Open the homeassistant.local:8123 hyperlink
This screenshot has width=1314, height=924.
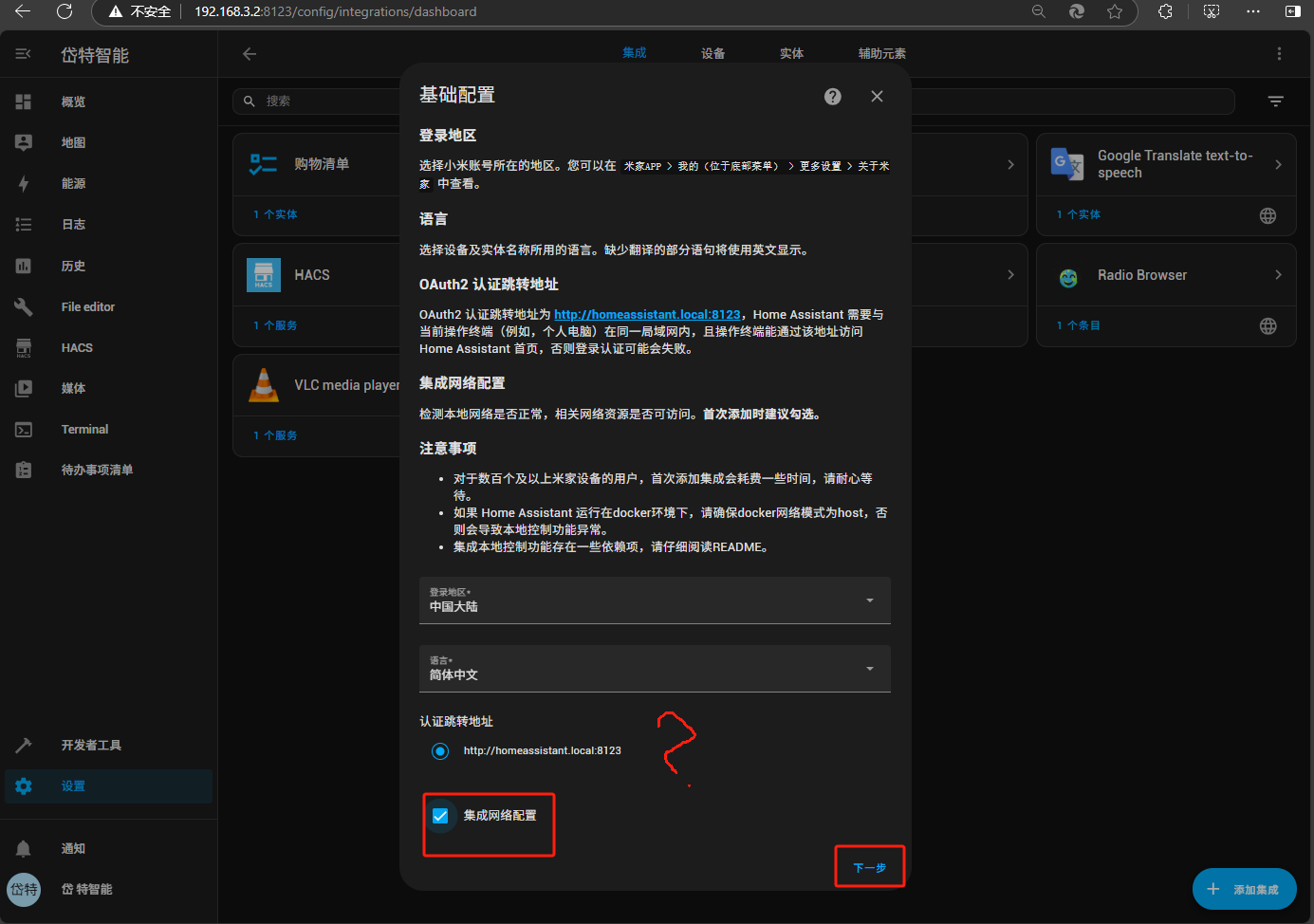(x=647, y=315)
